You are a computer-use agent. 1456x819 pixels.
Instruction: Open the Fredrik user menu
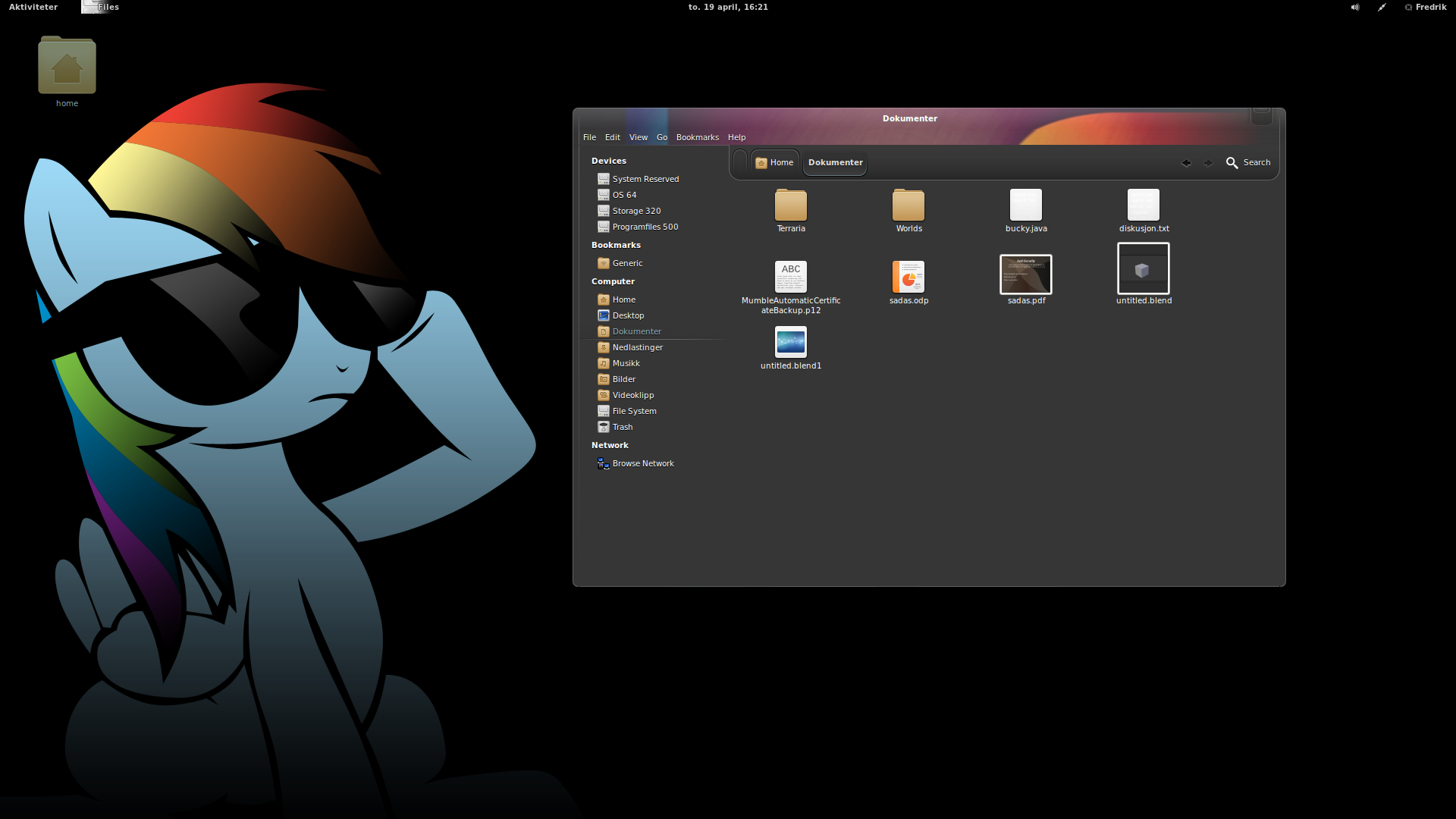pos(1426,7)
